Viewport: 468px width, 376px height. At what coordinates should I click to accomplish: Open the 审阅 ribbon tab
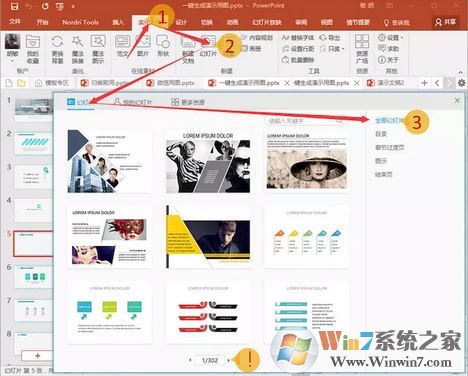301,22
